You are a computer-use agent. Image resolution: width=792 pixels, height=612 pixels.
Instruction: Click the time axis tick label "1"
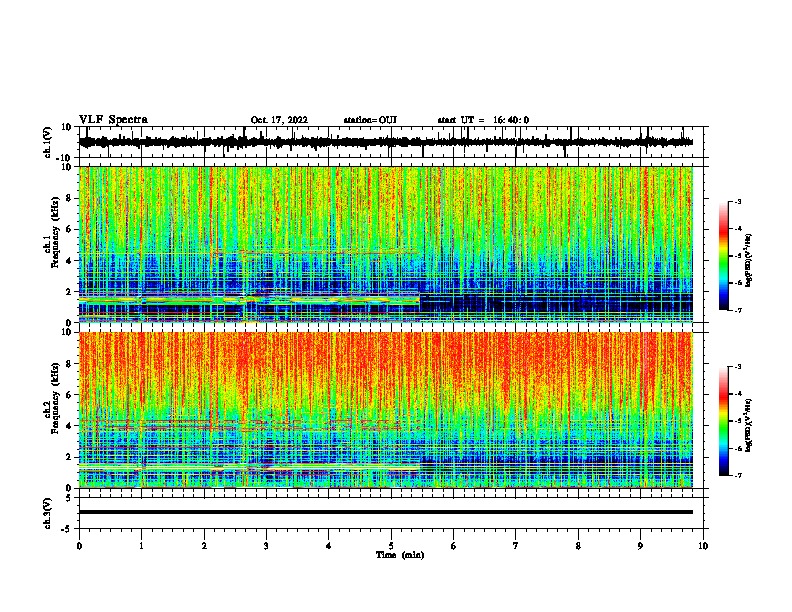(141, 546)
